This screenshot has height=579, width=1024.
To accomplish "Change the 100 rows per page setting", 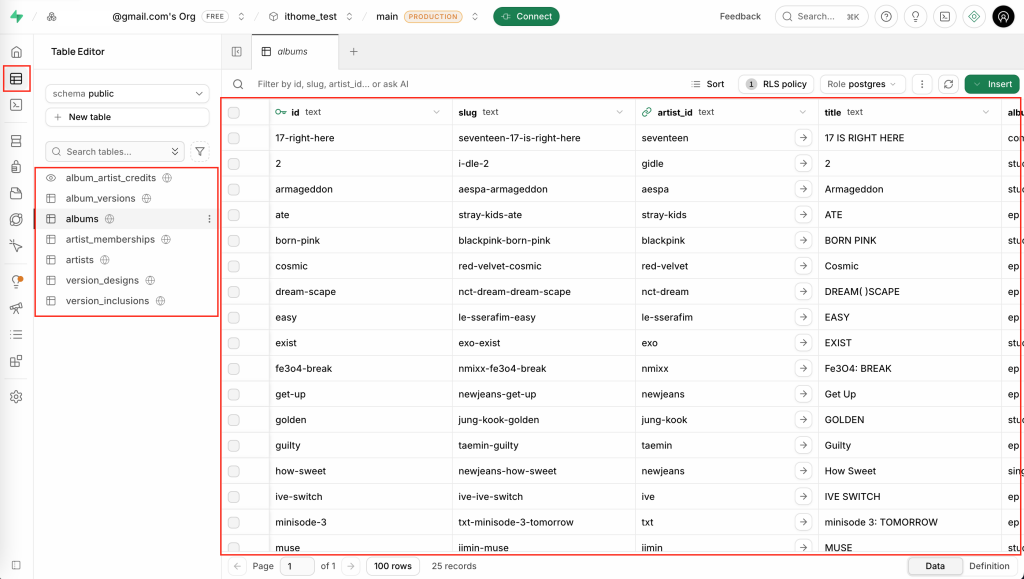I will point(393,566).
